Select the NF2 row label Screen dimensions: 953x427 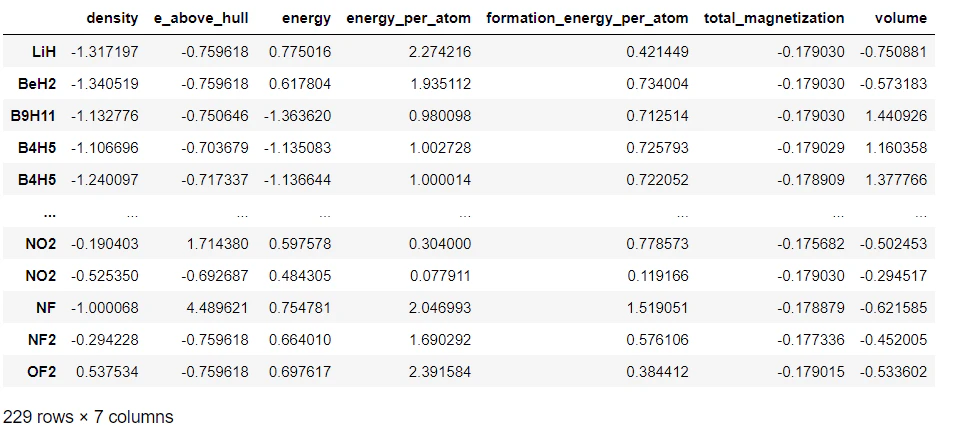[x=42, y=340]
